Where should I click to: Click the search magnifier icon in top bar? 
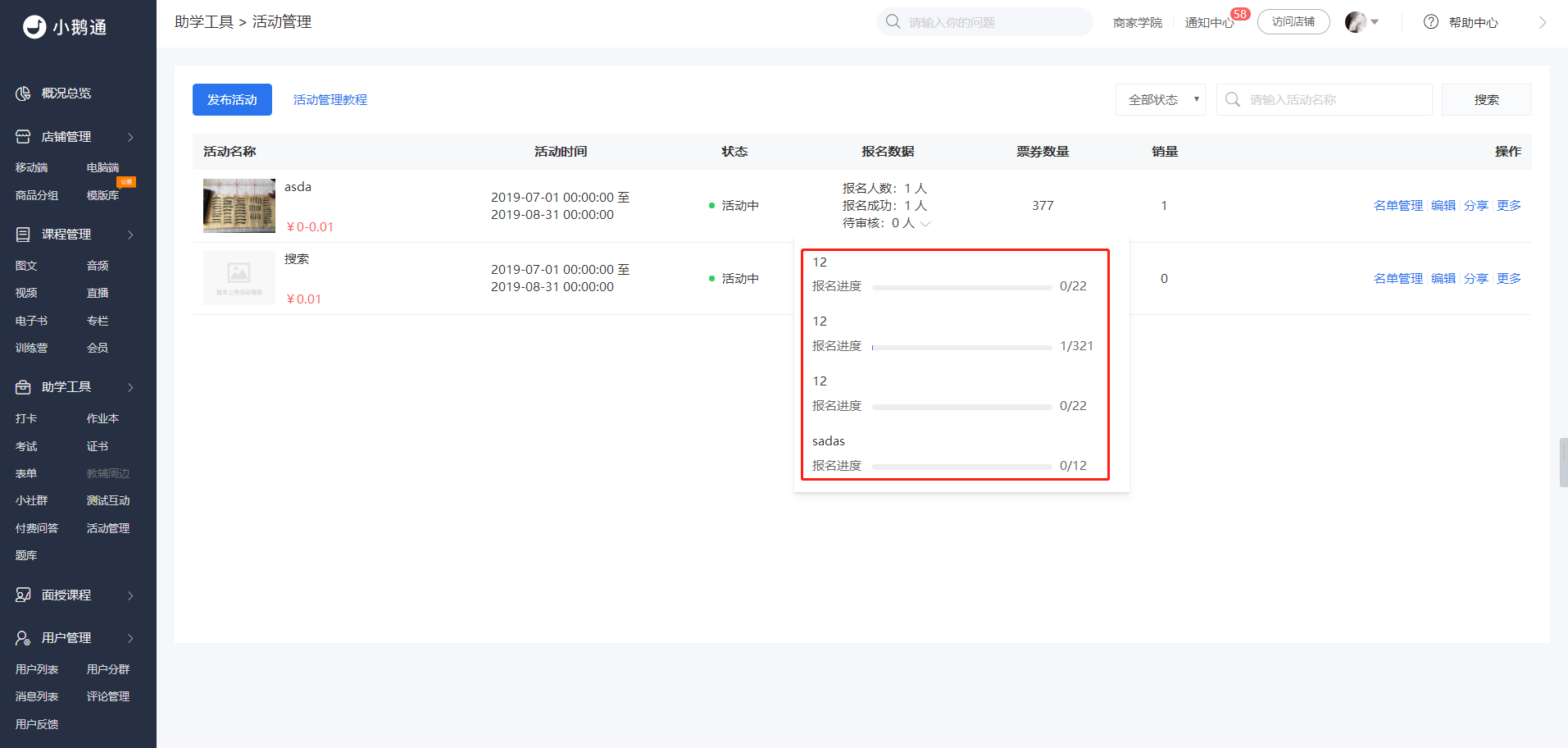click(893, 22)
